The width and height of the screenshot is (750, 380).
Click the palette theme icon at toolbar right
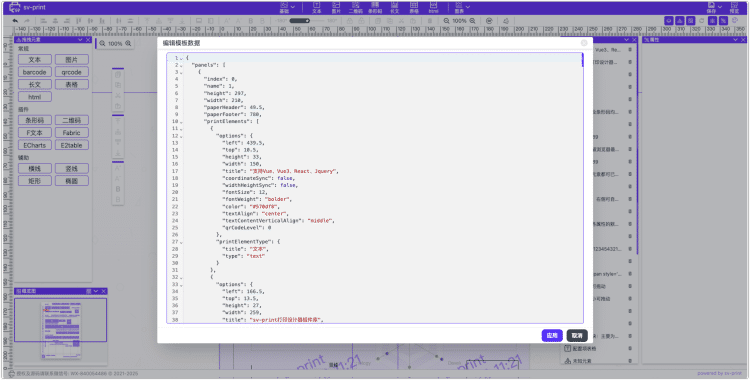click(x=735, y=21)
